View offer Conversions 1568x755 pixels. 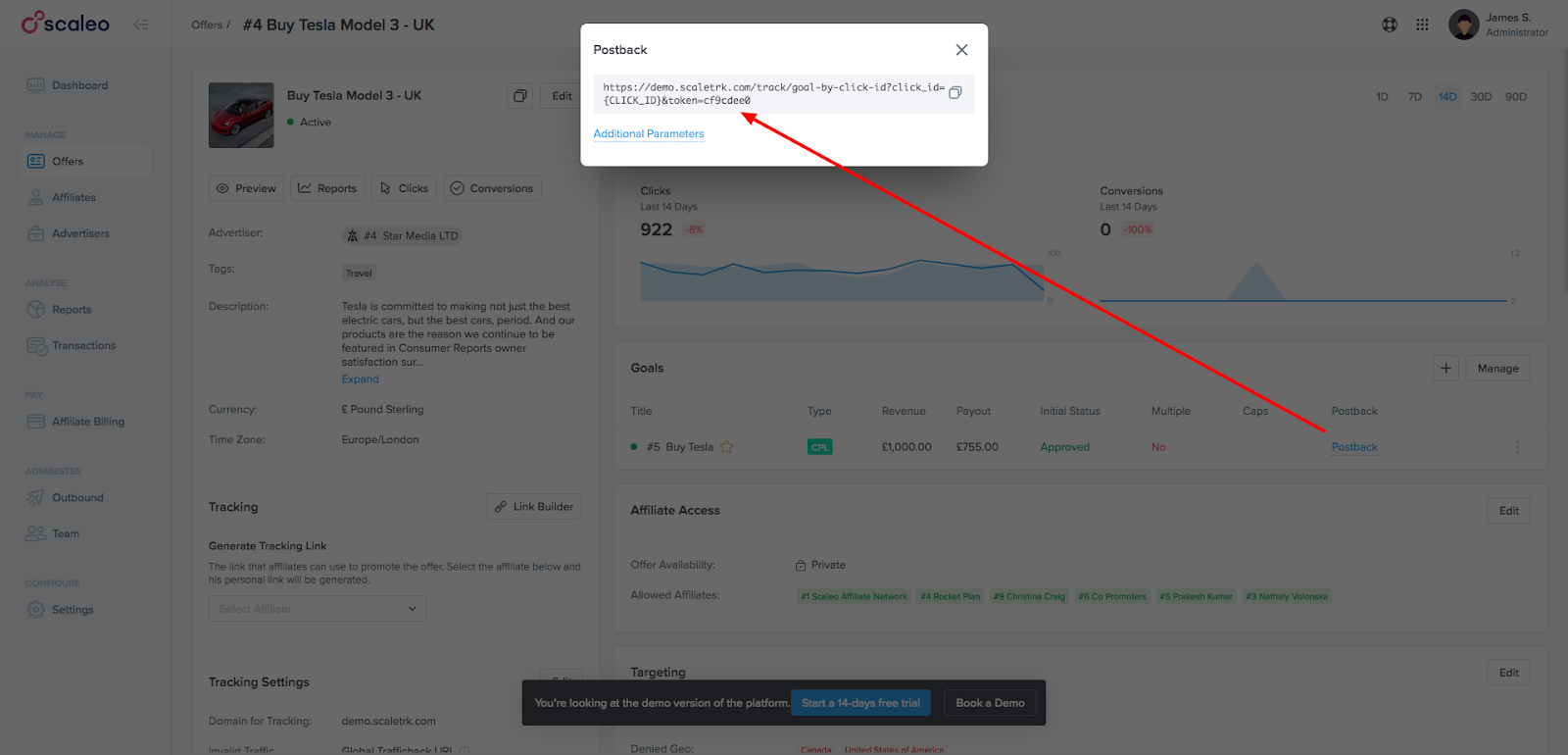coord(492,188)
